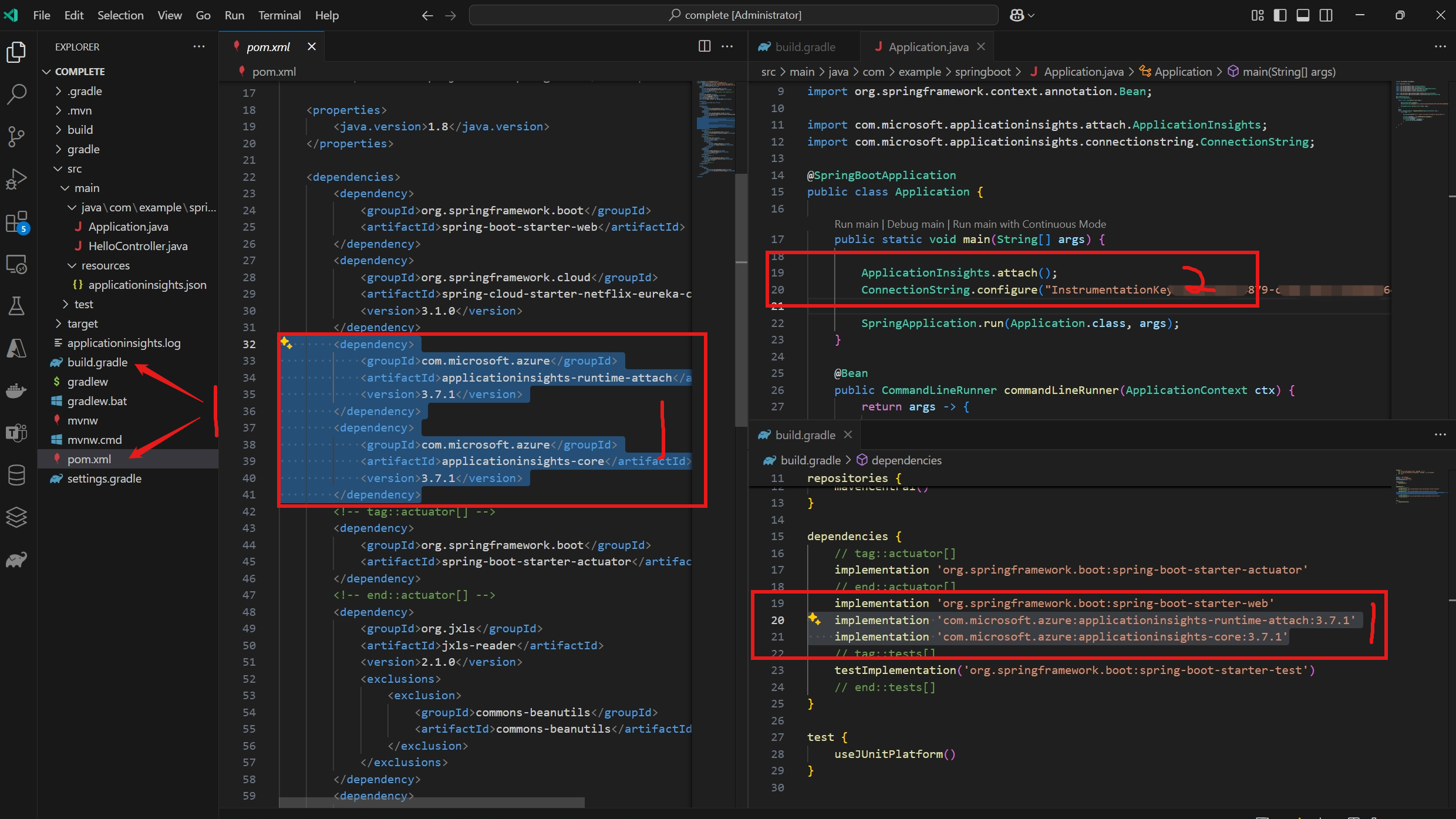Expand the .gradle folder
This screenshot has width=1456, height=819.
pos(85,91)
